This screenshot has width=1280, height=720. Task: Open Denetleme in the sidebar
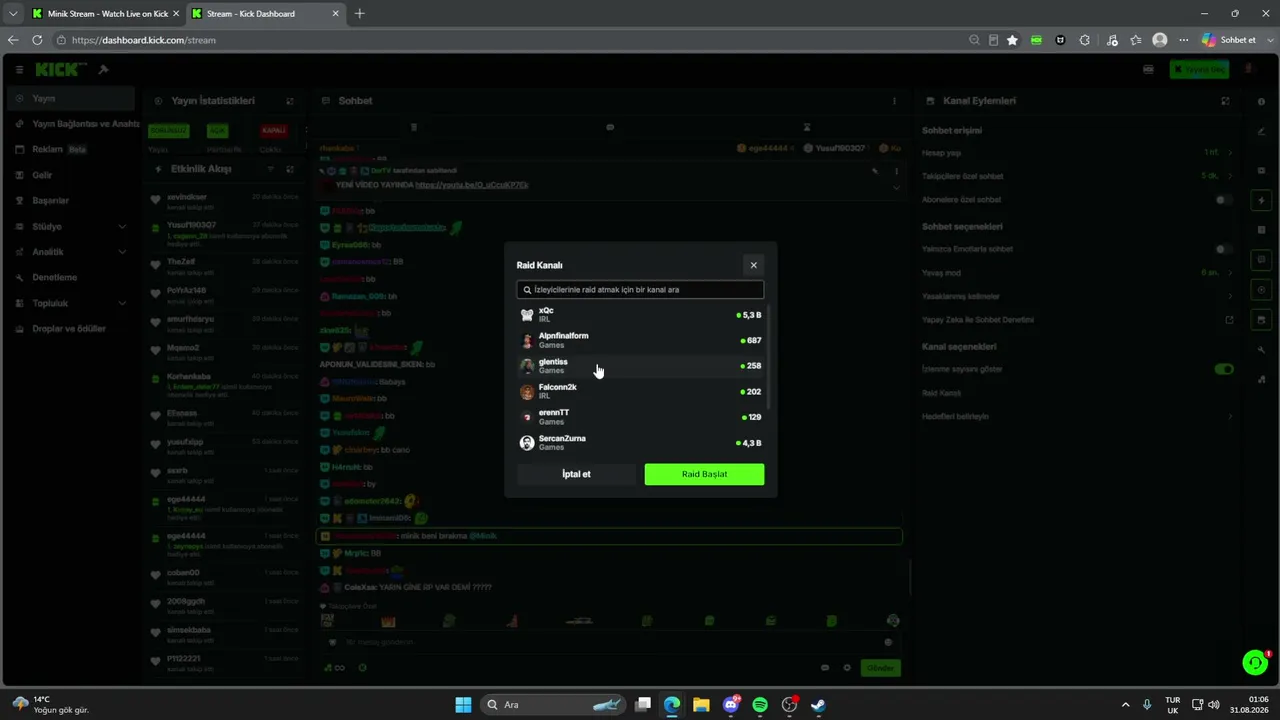(x=71, y=277)
